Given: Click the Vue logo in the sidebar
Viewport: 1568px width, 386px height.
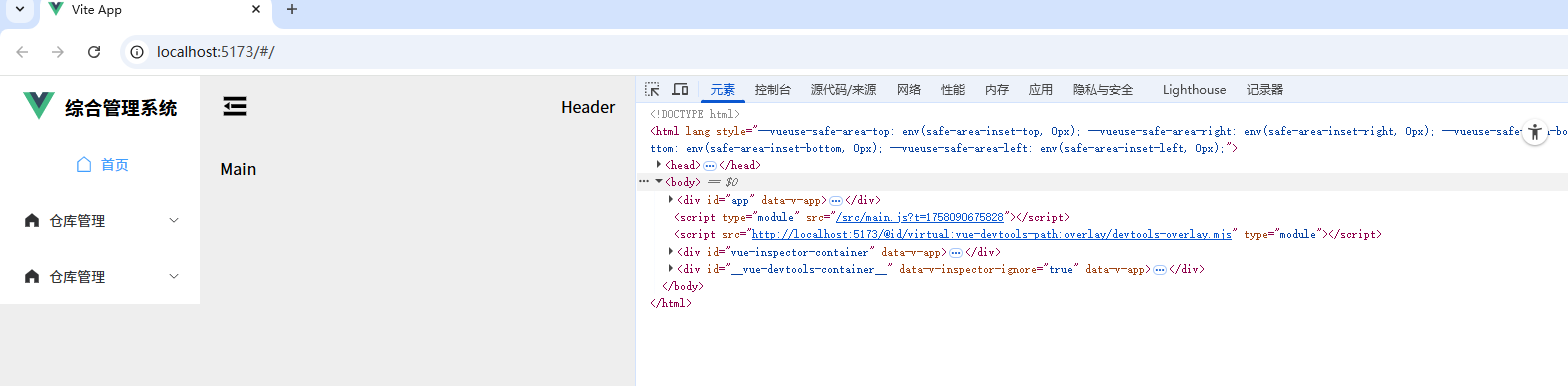Looking at the screenshot, I should coord(39,106).
